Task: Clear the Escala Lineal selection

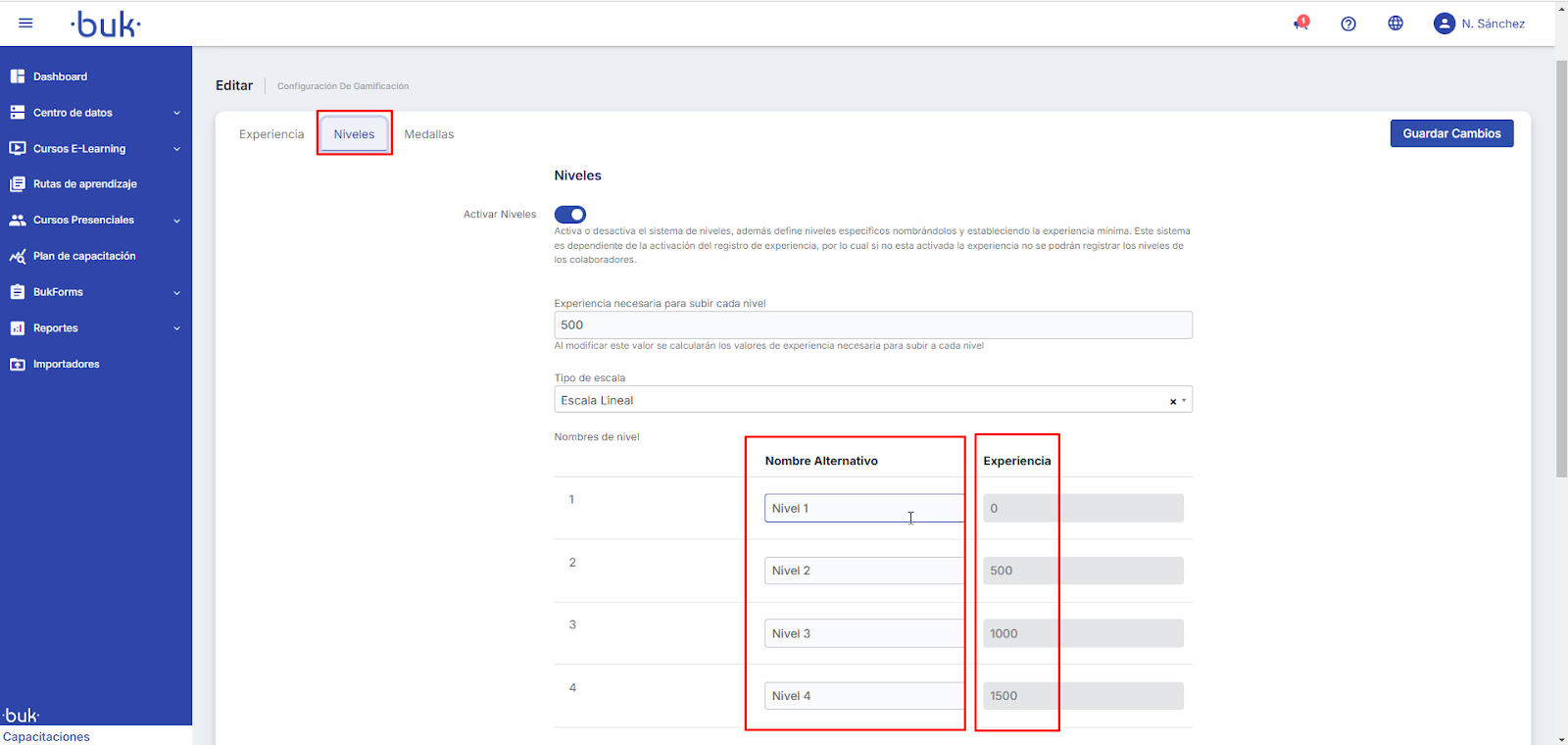Action: point(1172,401)
